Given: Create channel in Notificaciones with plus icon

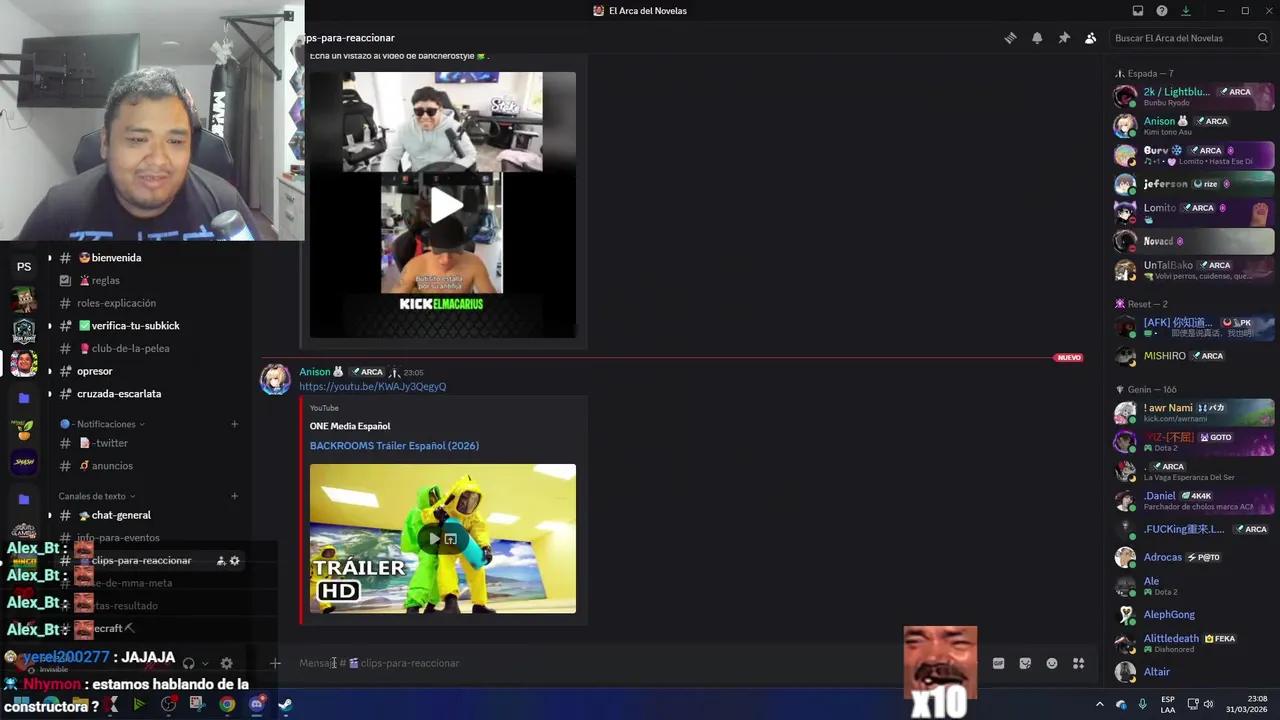Looking at the screenshot, I should click(x=234, y=424).
